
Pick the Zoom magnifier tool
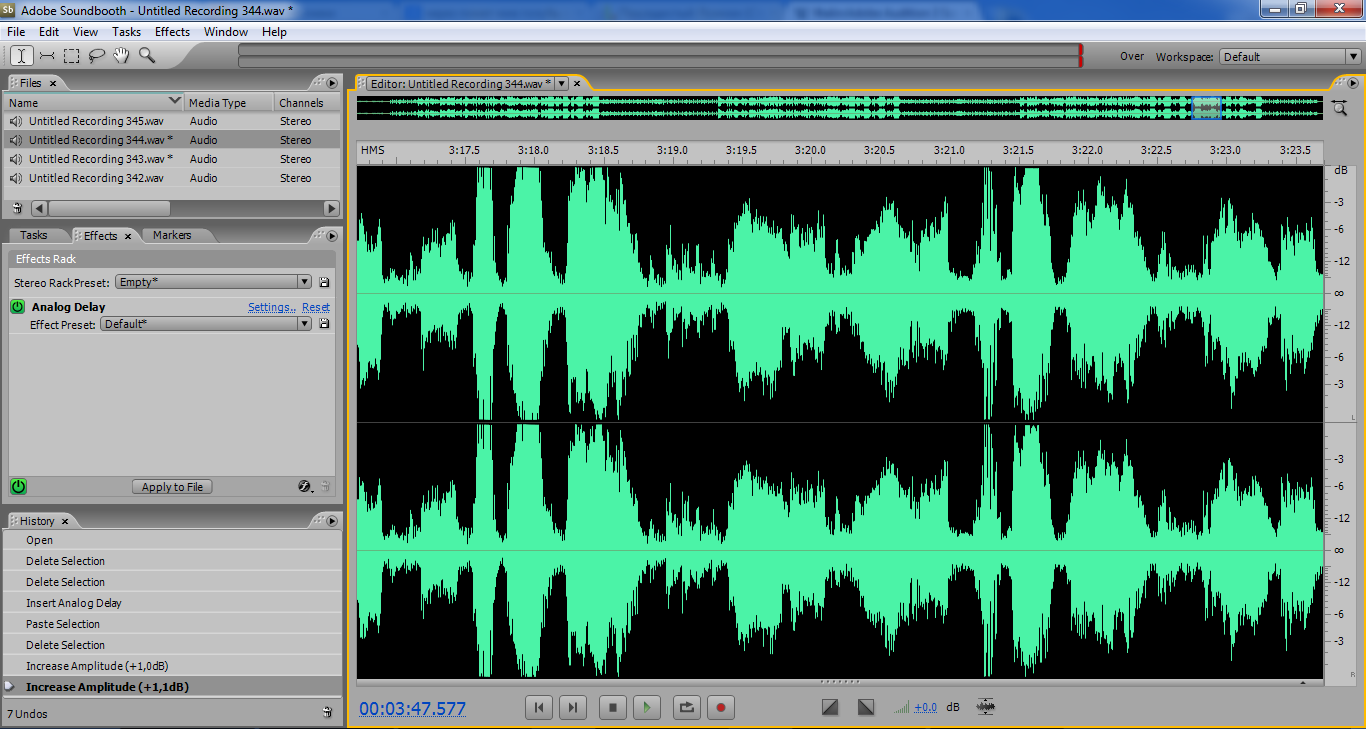coord(147,56)
